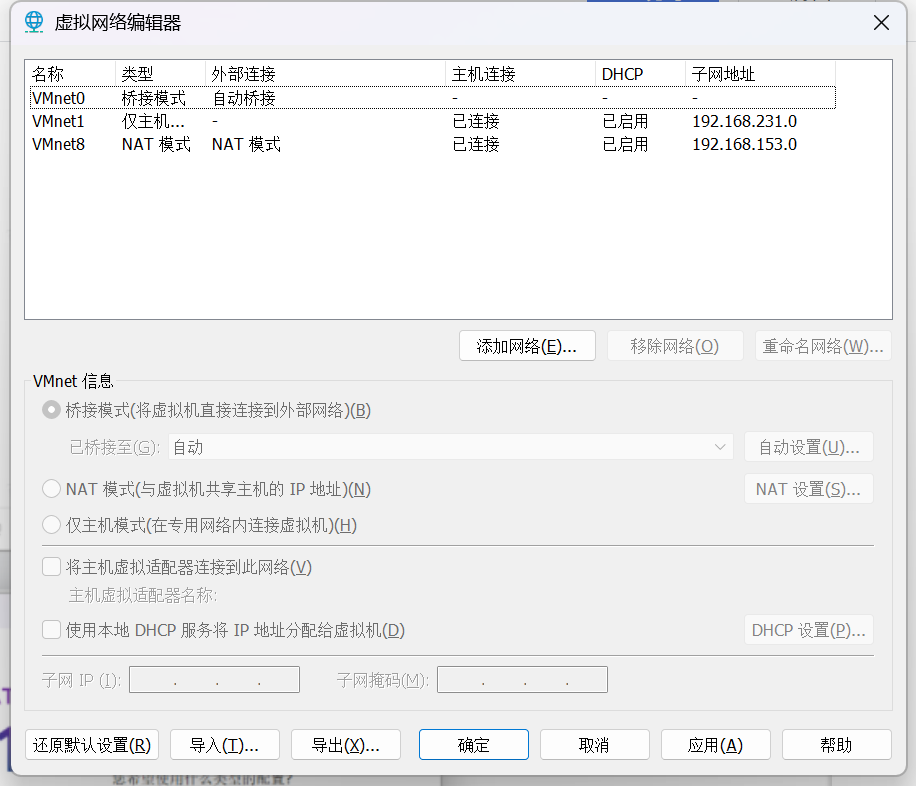Click the 添加网络 button
Viewport: 916px width, 786px height.
tap(527, 346)
